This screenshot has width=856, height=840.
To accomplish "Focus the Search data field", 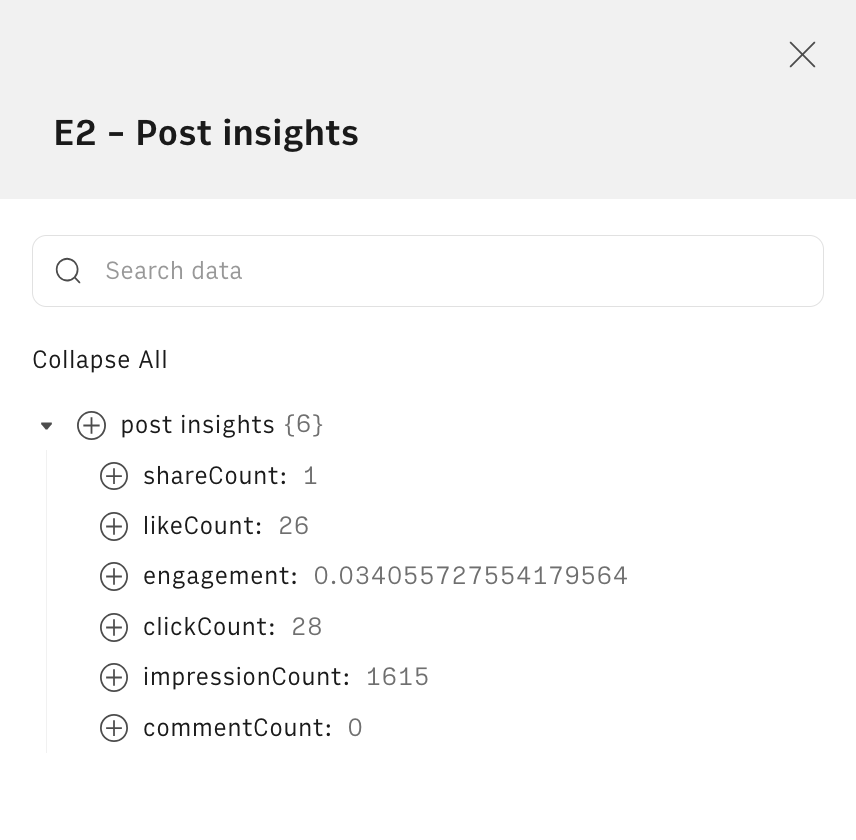I will coord(440,271).
